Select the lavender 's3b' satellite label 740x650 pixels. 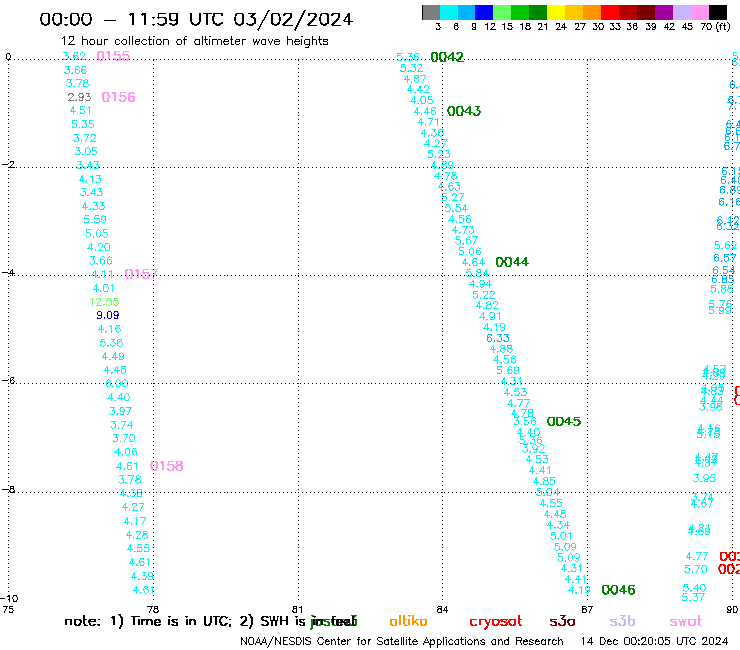(622, 621)
